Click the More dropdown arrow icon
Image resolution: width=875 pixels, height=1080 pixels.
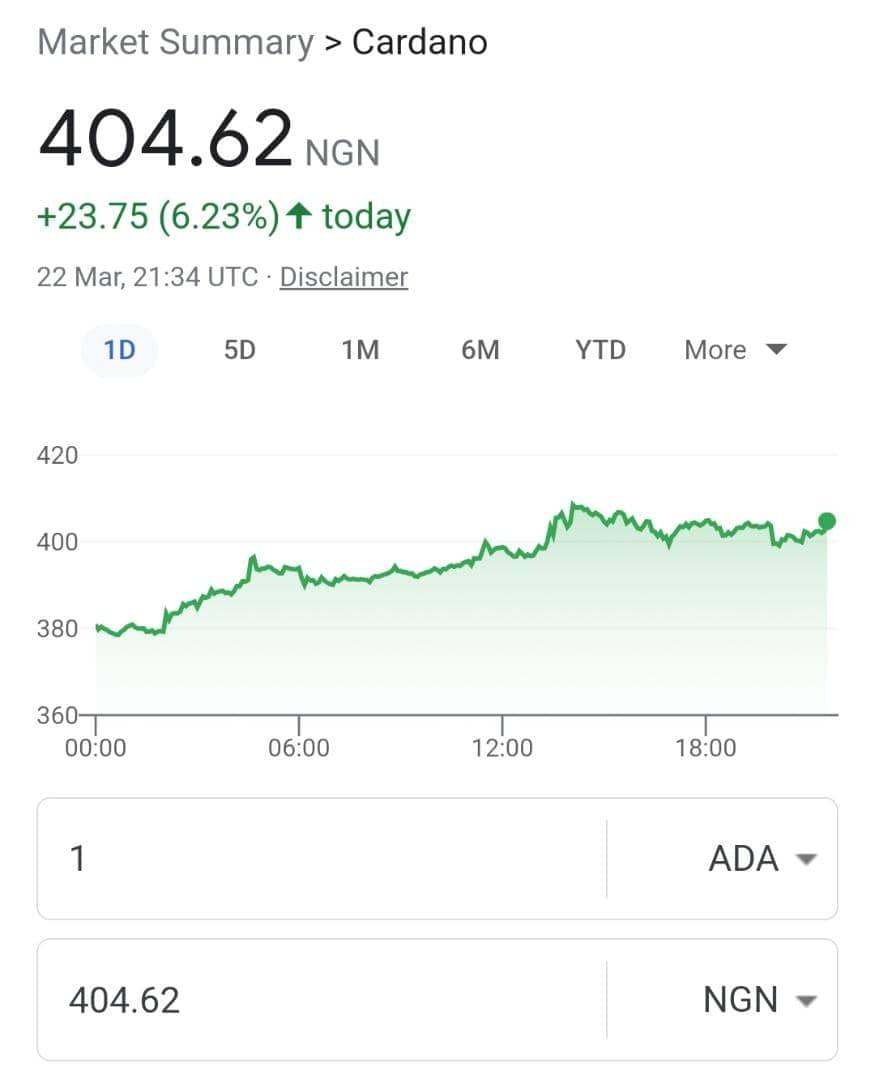point(776,349)
